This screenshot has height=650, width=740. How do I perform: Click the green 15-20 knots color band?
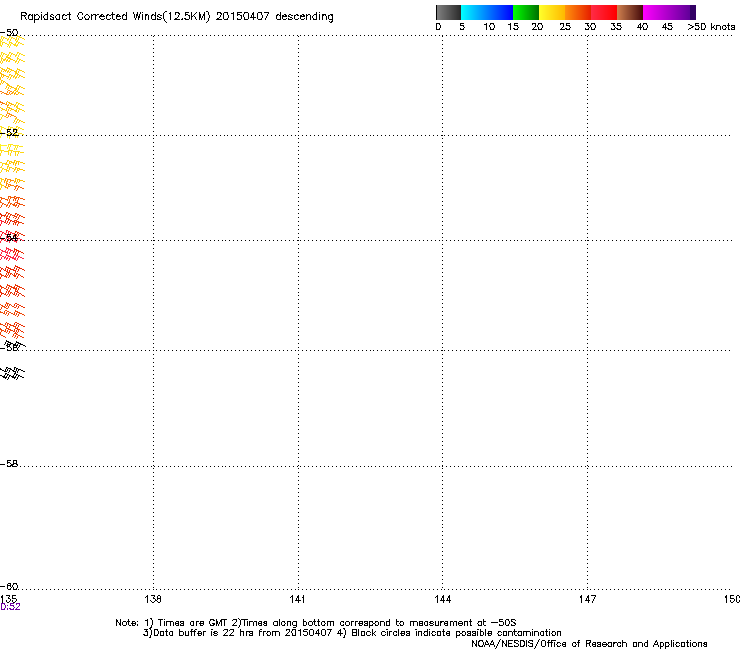click(526, 12)
